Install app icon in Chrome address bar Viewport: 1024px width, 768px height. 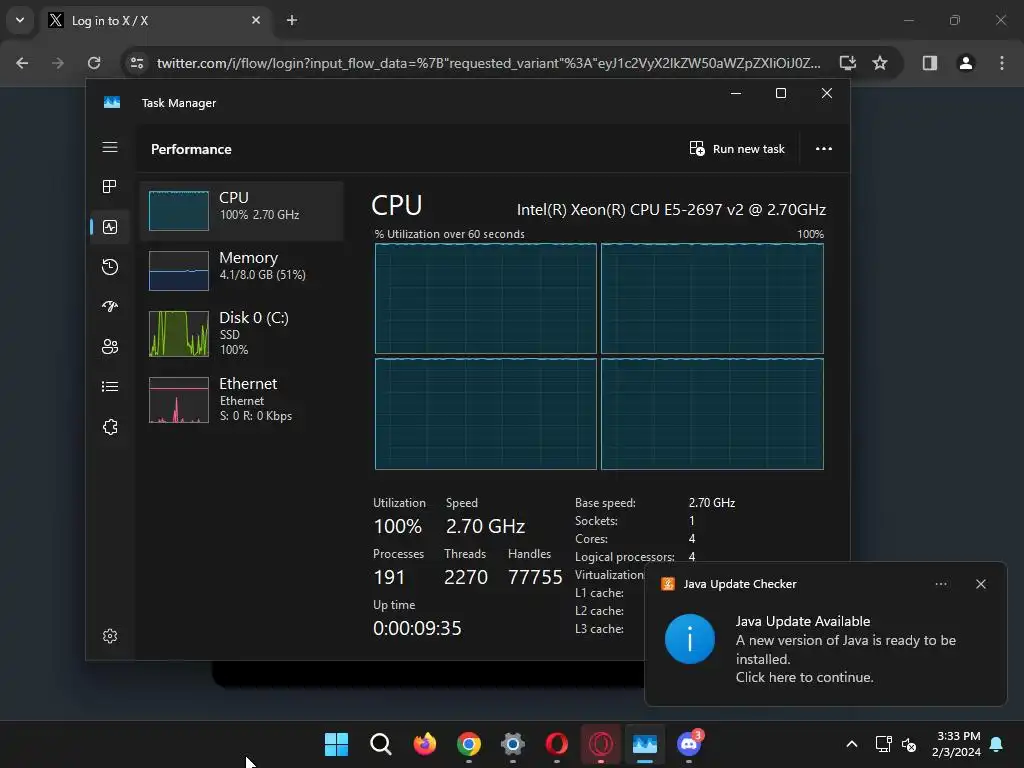[847, 63]
